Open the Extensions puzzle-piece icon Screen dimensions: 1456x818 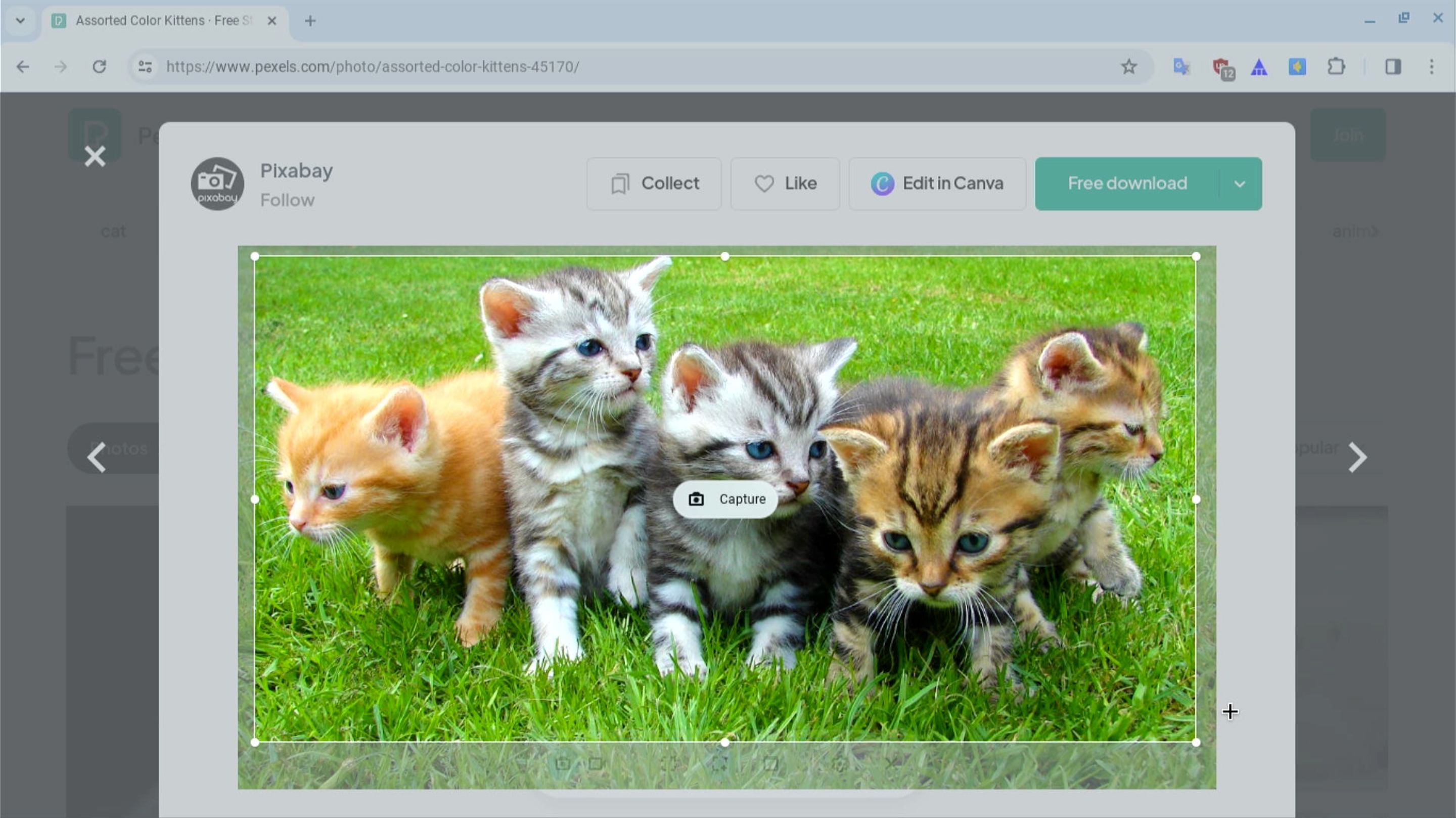pyautogui.click(x=1337, y=67)
